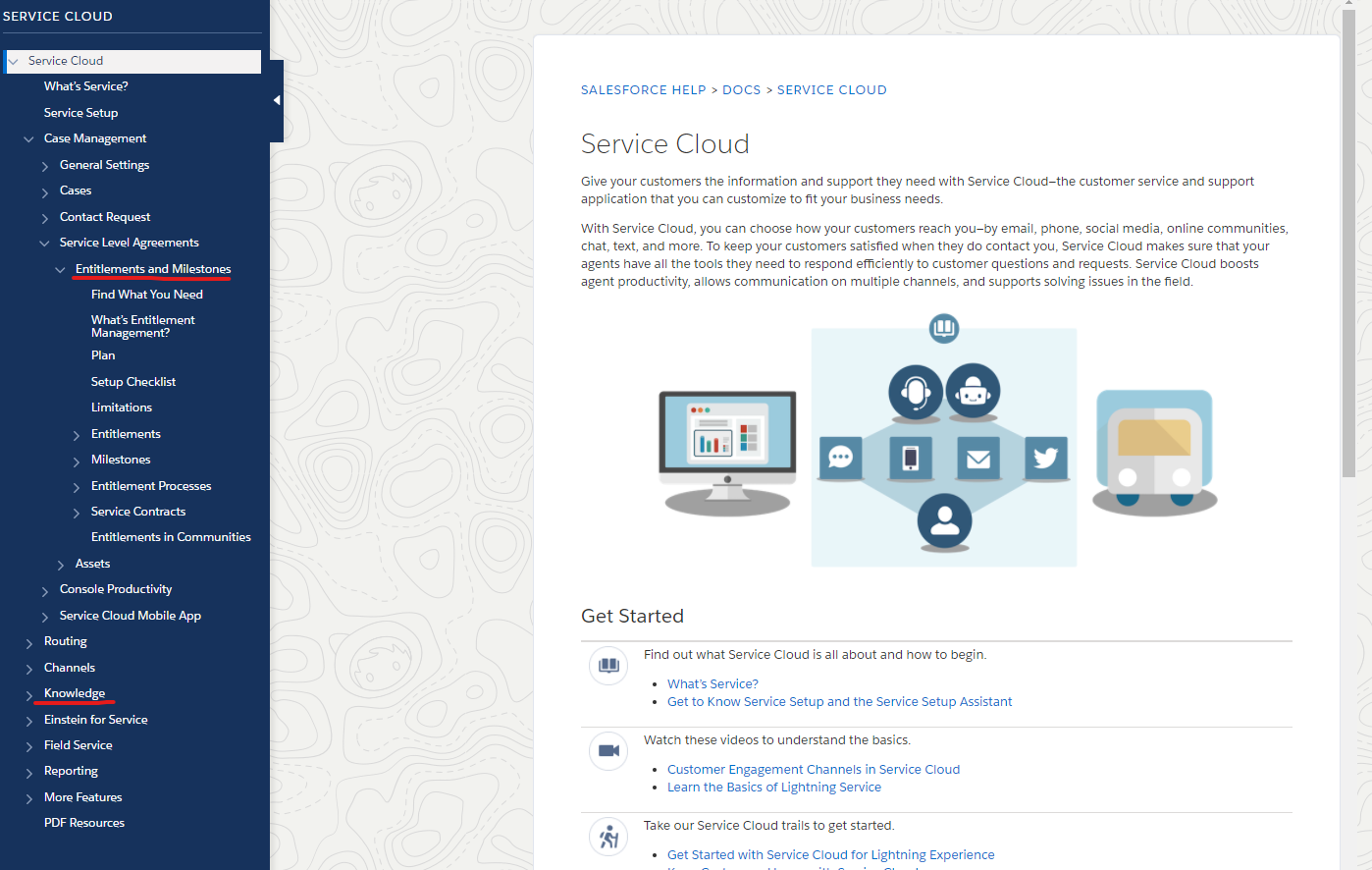The width and height of the screenshot is (1372, 870).
Task: Open Find What You Need item
Action: tap(147, 295)
